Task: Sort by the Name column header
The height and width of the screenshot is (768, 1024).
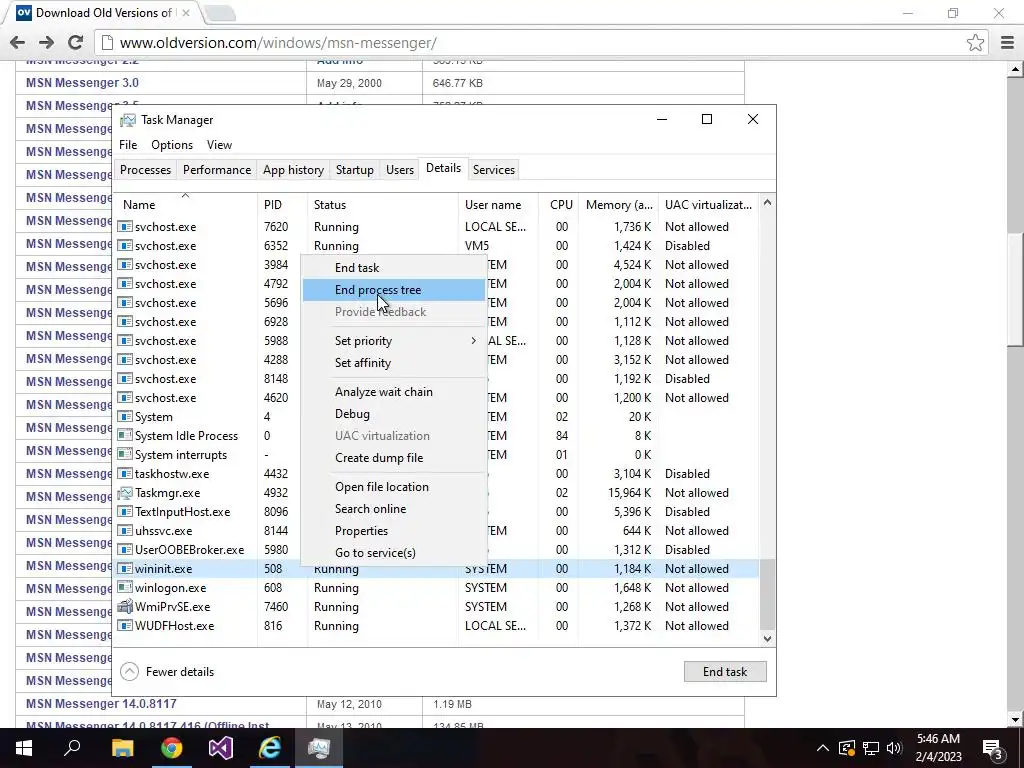Action: (x=186, y=204)
